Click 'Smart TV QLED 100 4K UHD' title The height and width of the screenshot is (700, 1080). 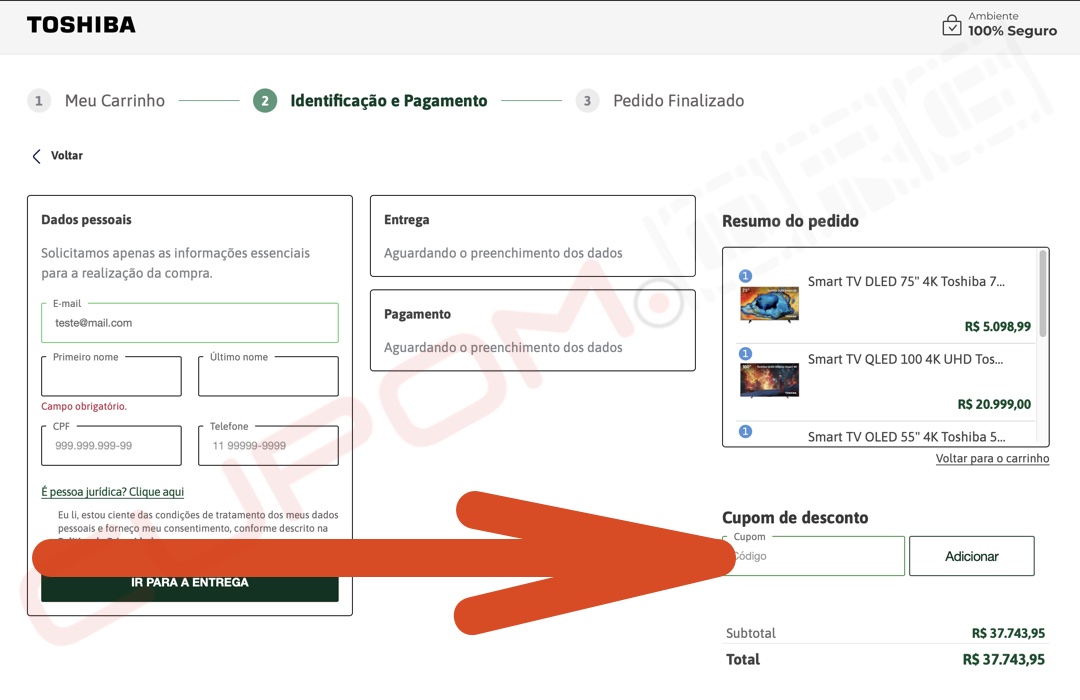pyautogui.click(x=905, y=359)
